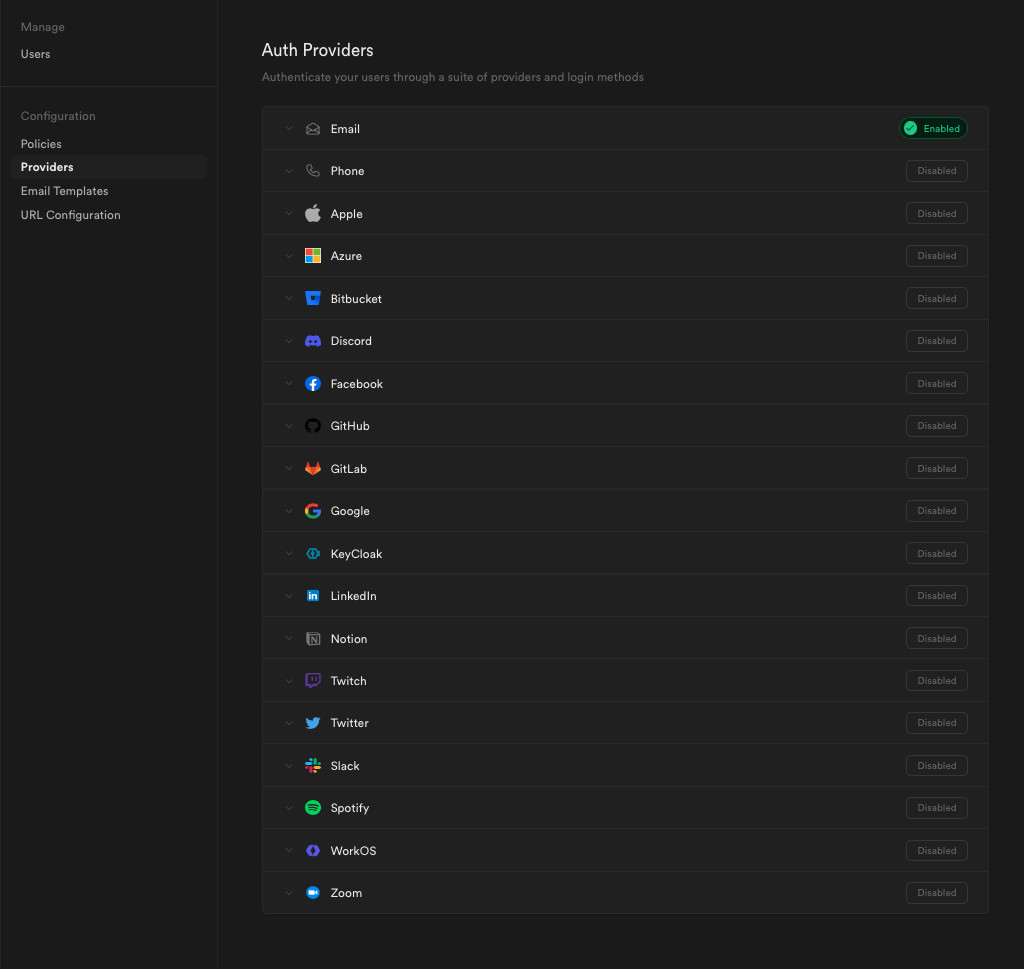This screenshot has height=969, width=1024.
Task: Expand the Azure provider settings
Action: coord(289,255)
